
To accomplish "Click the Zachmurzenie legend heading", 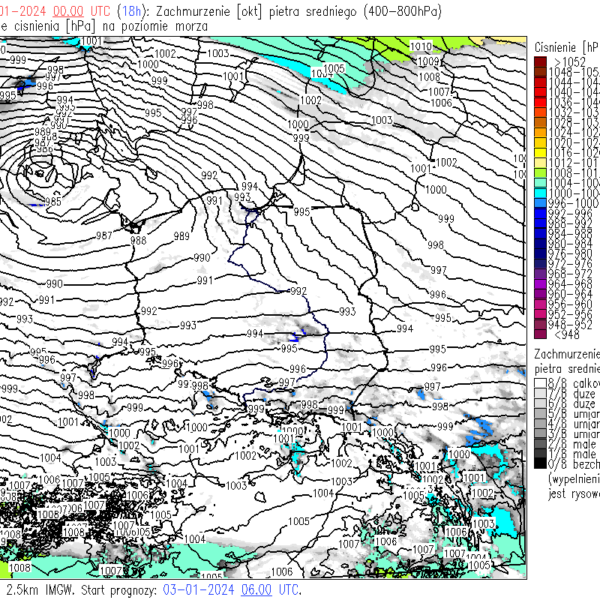I will [x=567, y=354].
